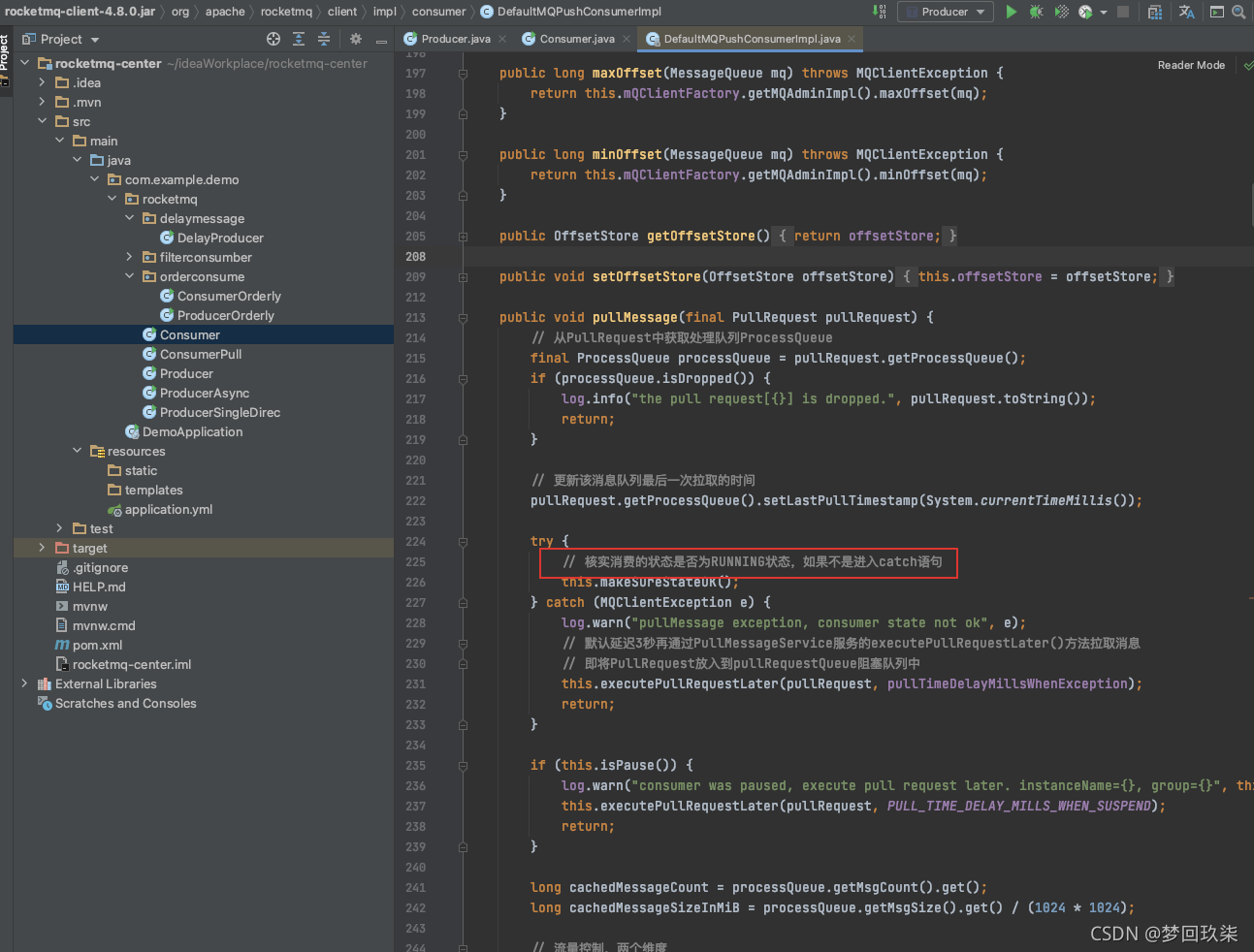Open the consumer breadcrumb at the top
This screenshot has width=1254, height=952.
(x=437, y=12)
